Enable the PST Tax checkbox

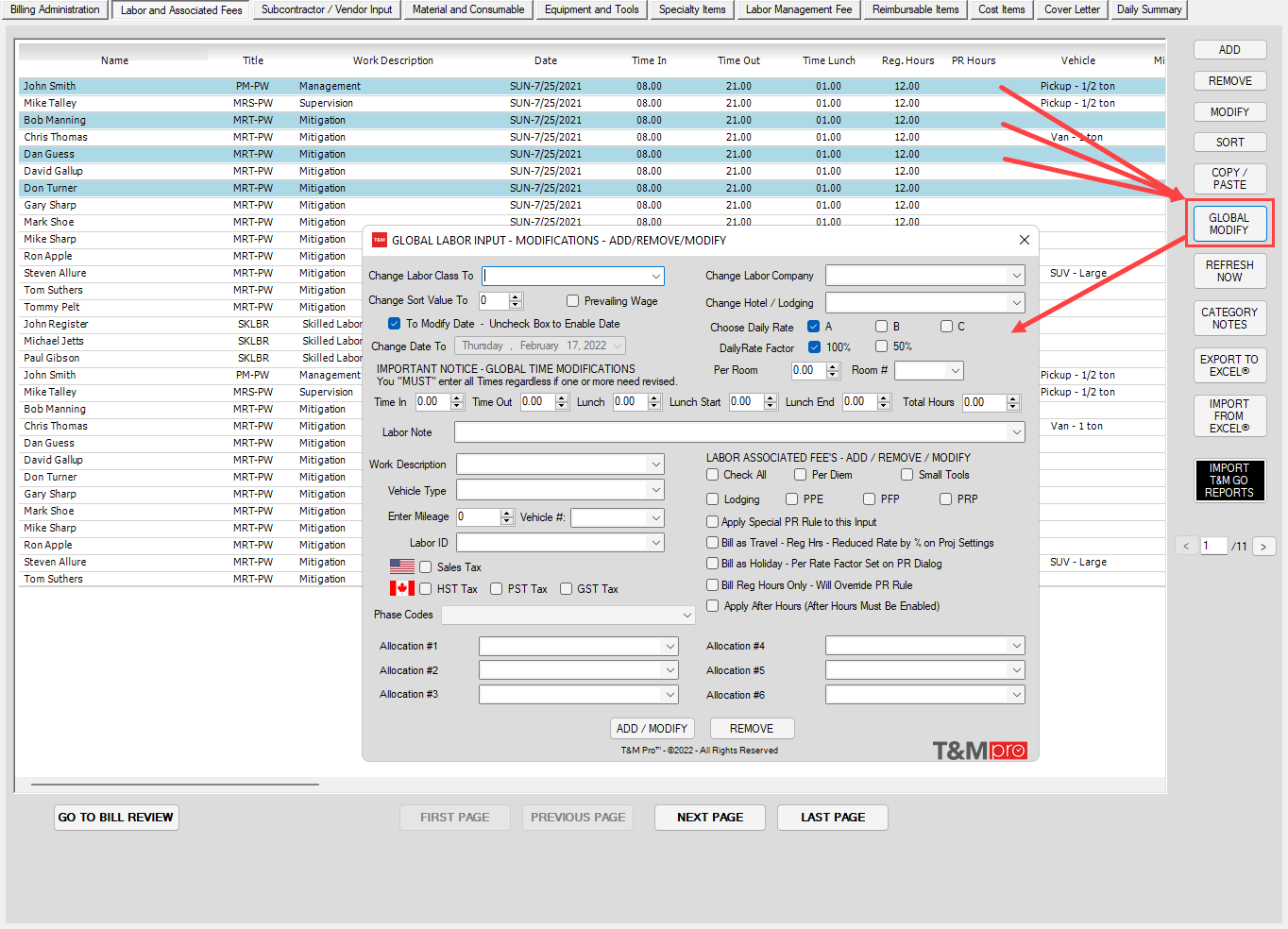497,589
